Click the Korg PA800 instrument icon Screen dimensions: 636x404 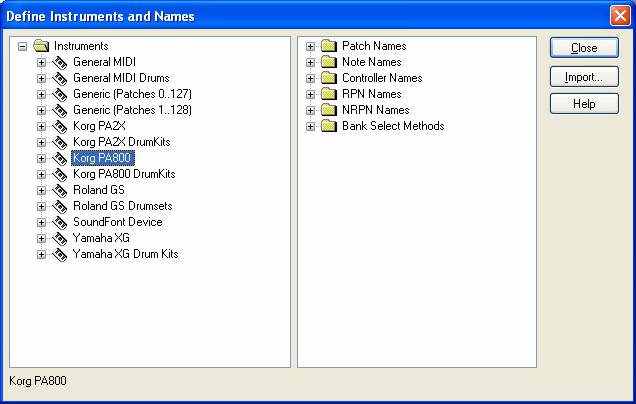(60, 158)
